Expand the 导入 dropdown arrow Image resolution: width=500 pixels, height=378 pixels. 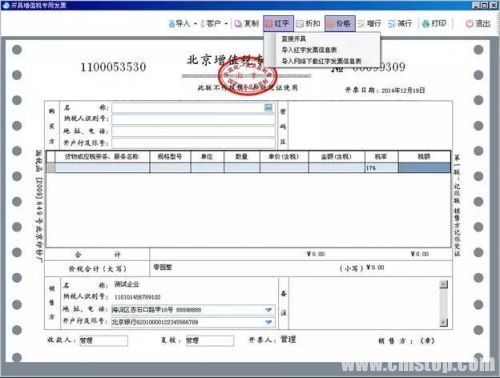coord(195,24)
